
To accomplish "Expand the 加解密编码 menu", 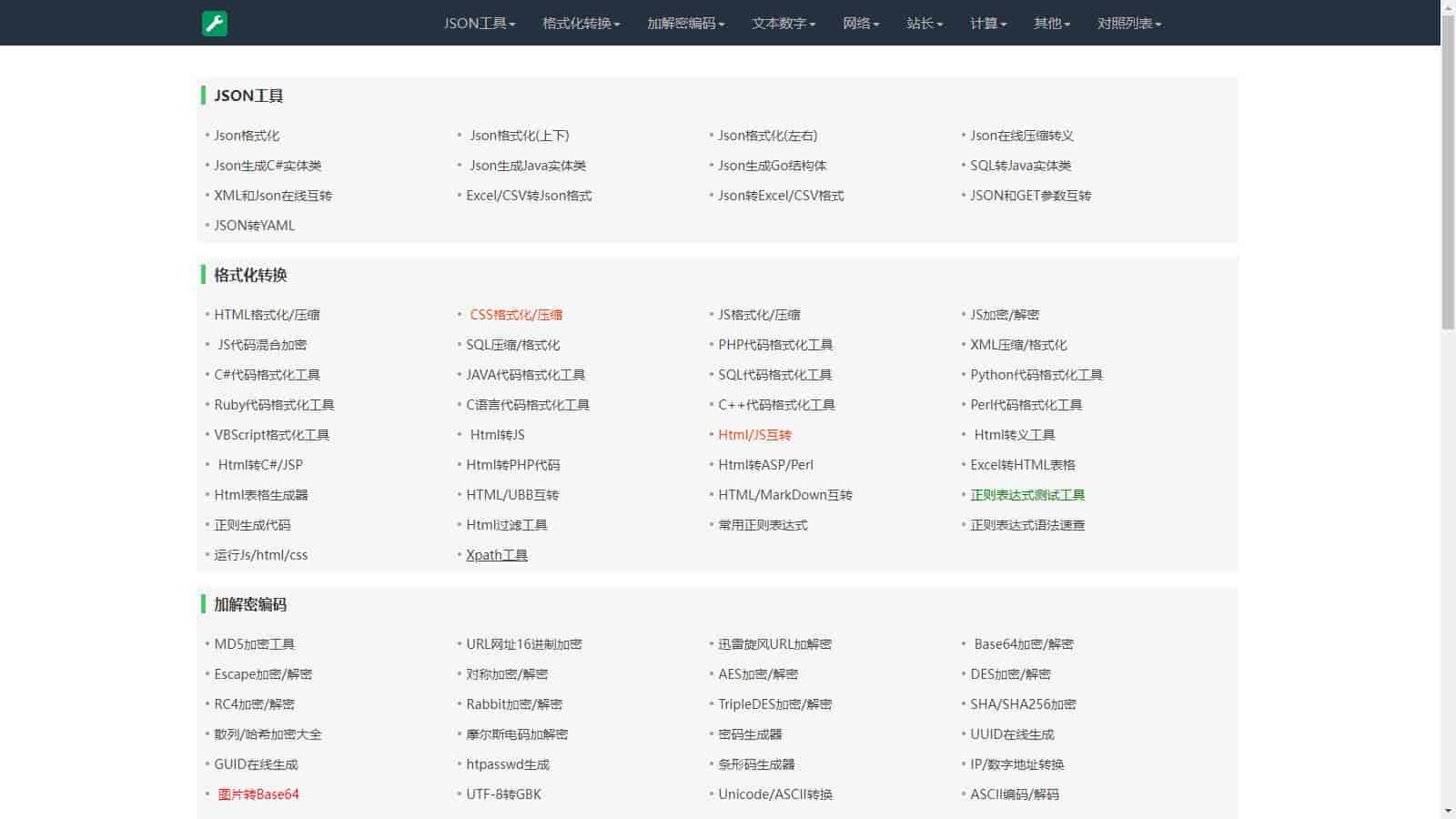I will (685, 24).
